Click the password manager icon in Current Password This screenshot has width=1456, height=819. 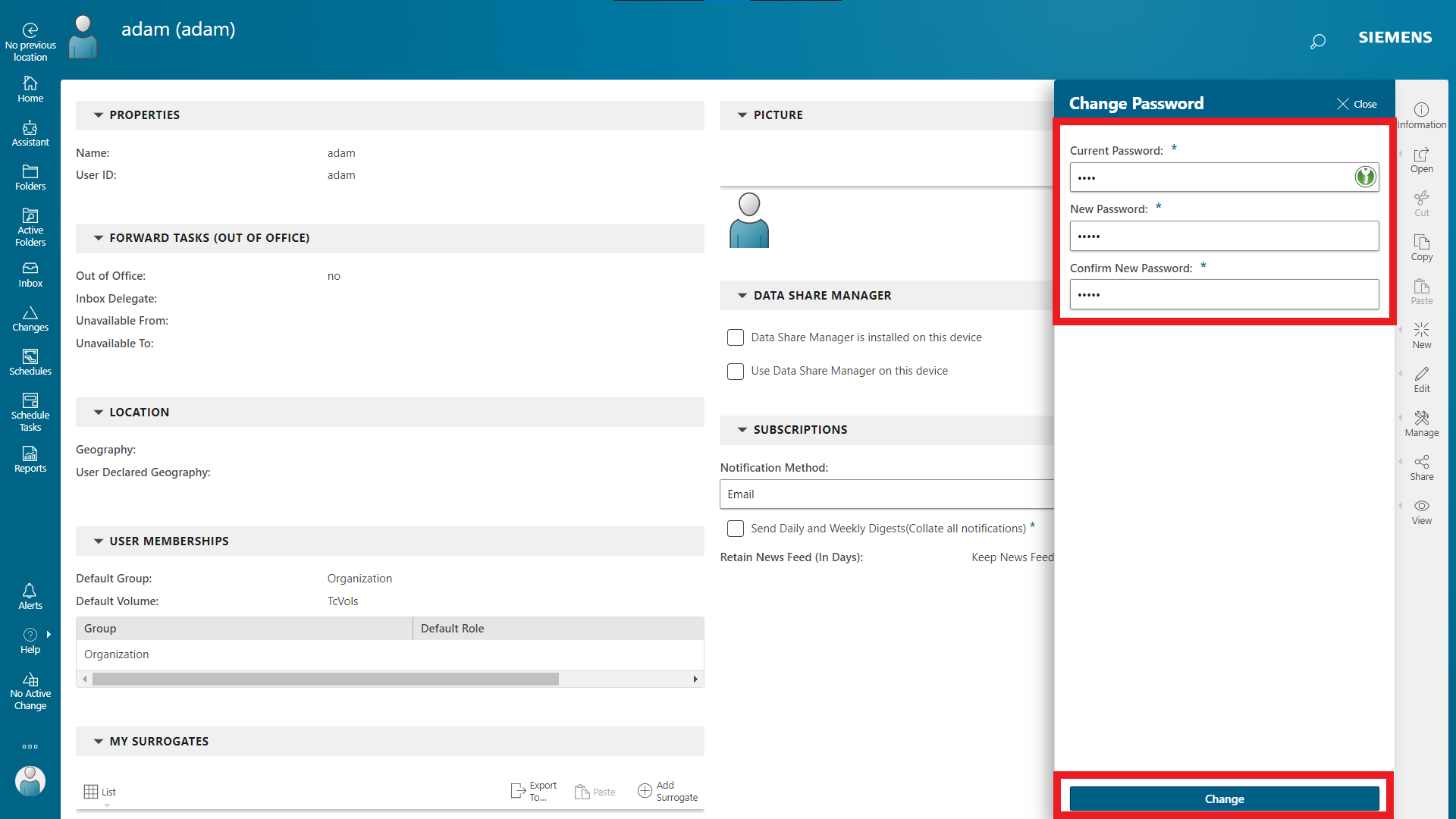pos(1365,177)
